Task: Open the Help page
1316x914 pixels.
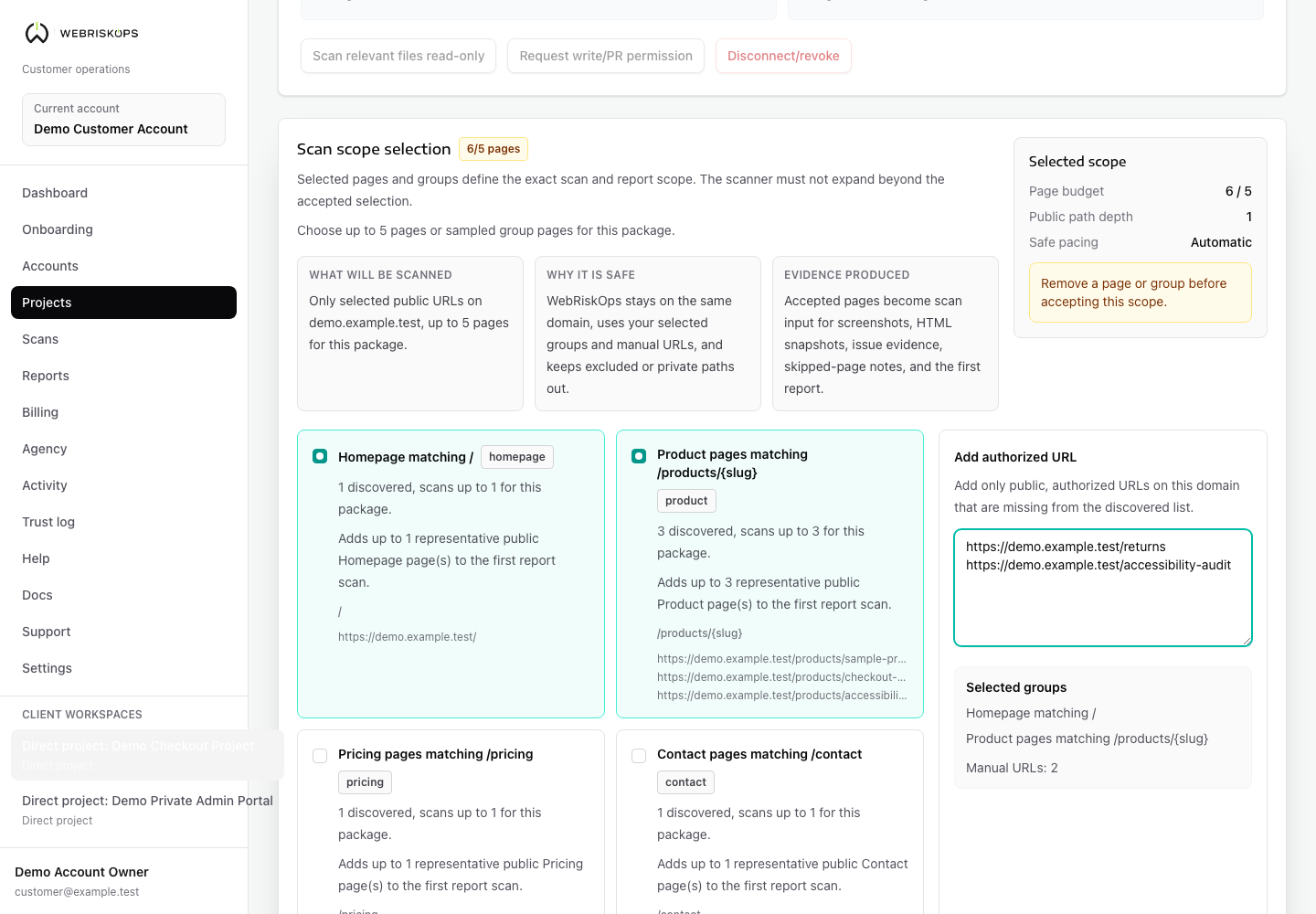Action: (x=123, y=558)
